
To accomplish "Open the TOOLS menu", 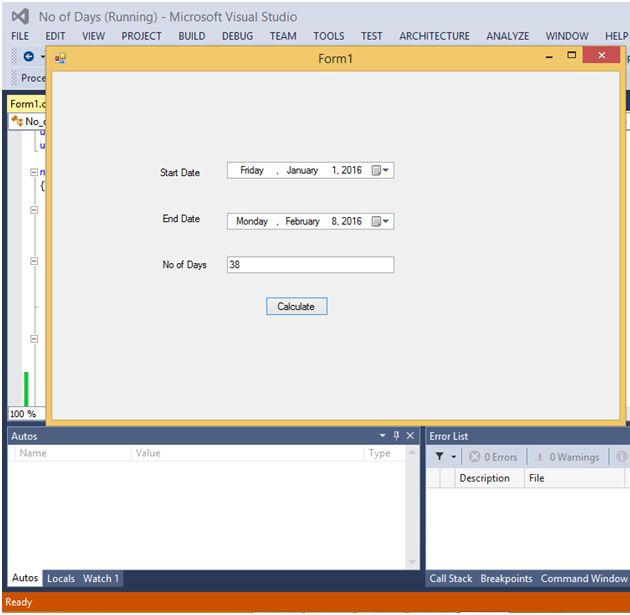I will pos(329,36).
